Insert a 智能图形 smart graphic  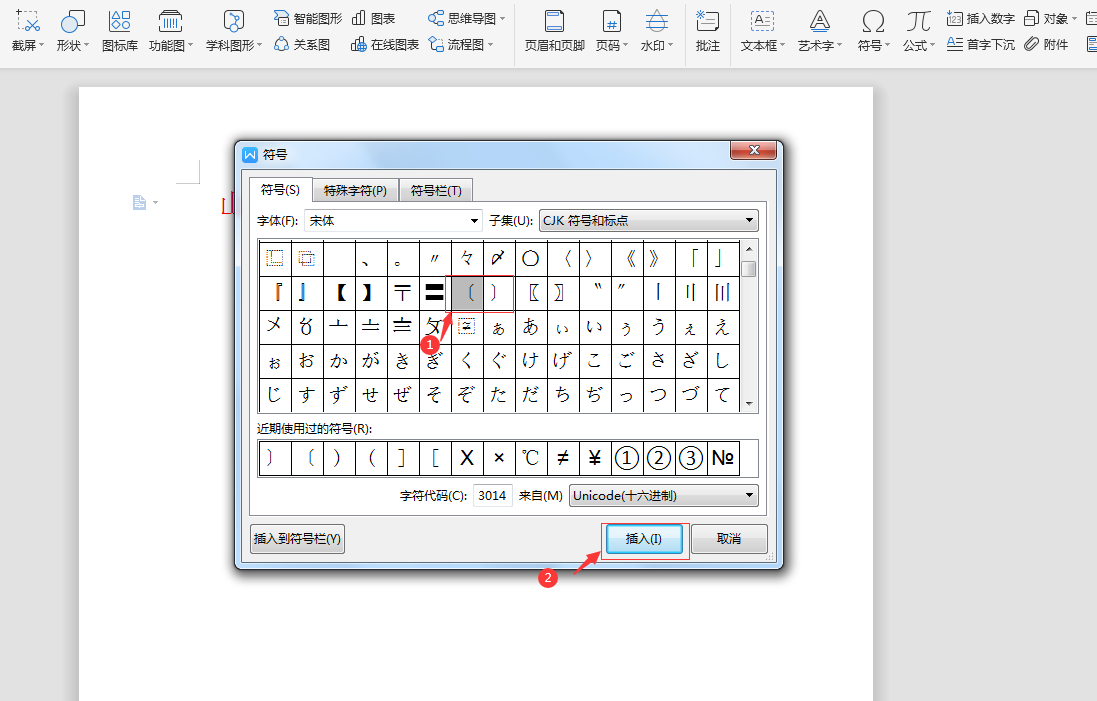[x=308, y=18]
